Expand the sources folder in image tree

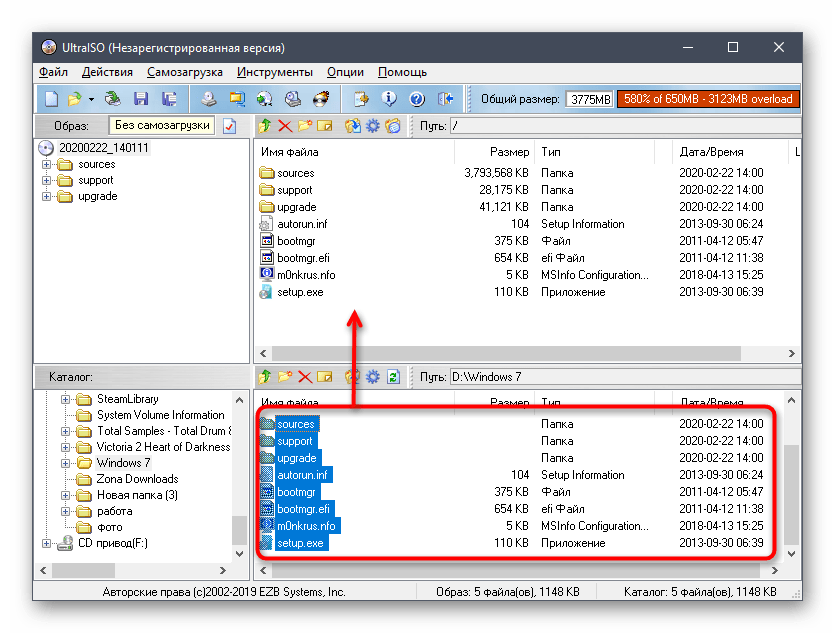click(46, 164)
